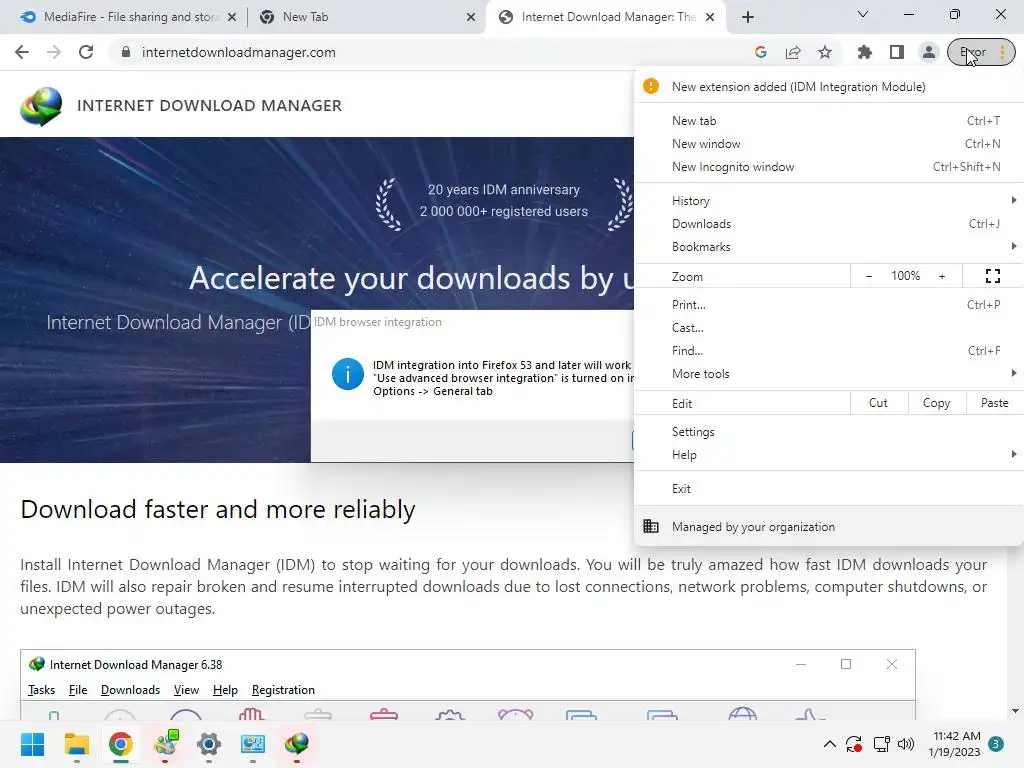The image size is (1024, 768).
Task: Switch to the New Tab tab
Action: tap(366, 17)
